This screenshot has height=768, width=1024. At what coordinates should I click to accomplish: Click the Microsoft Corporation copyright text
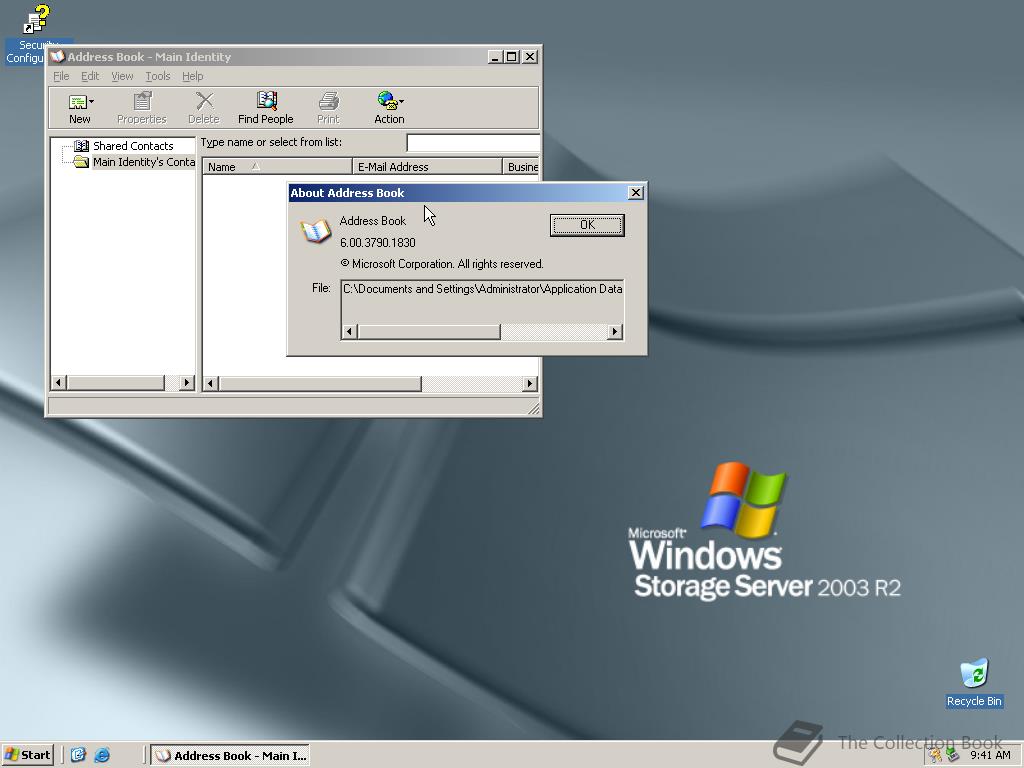coord(442,264)
